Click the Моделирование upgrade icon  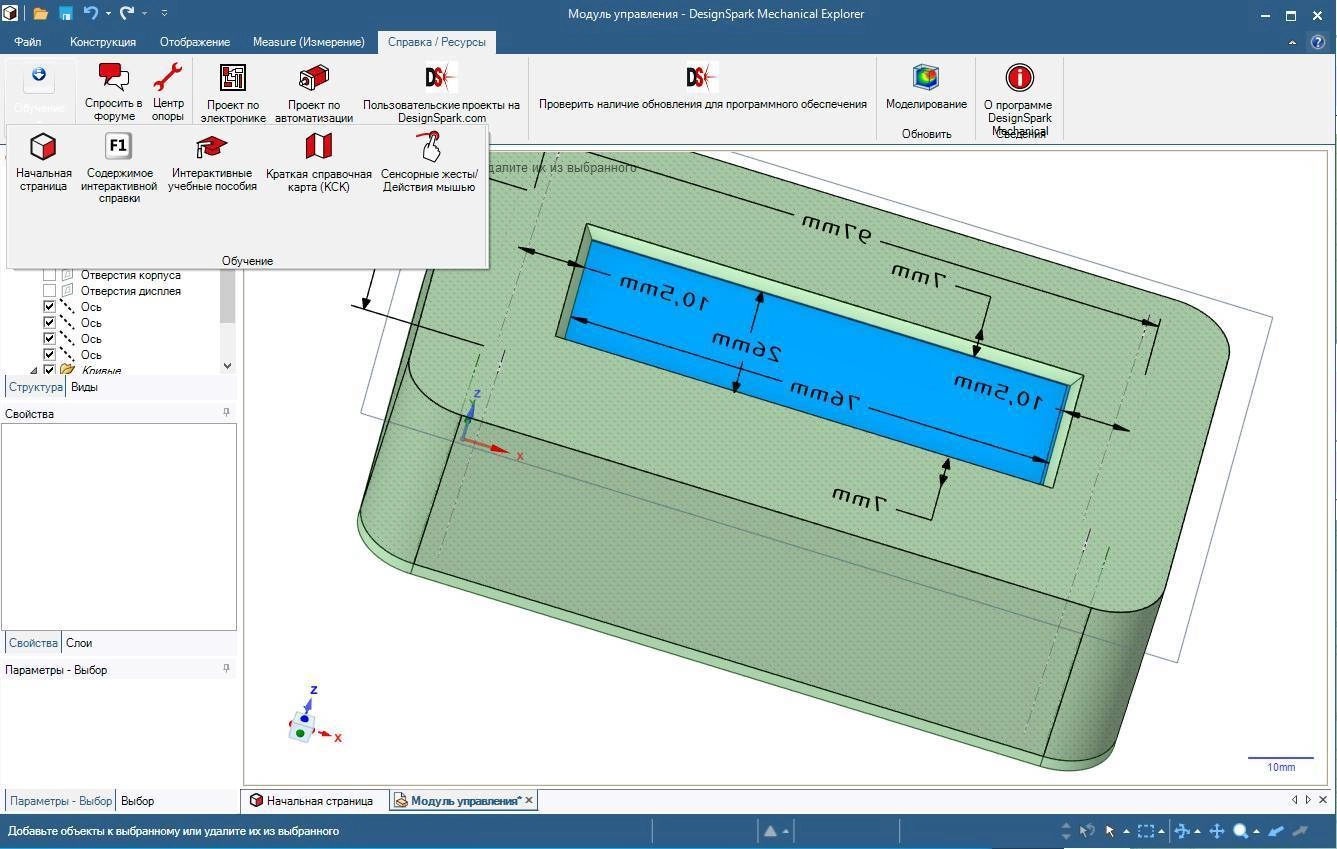(x=926, y=87)
